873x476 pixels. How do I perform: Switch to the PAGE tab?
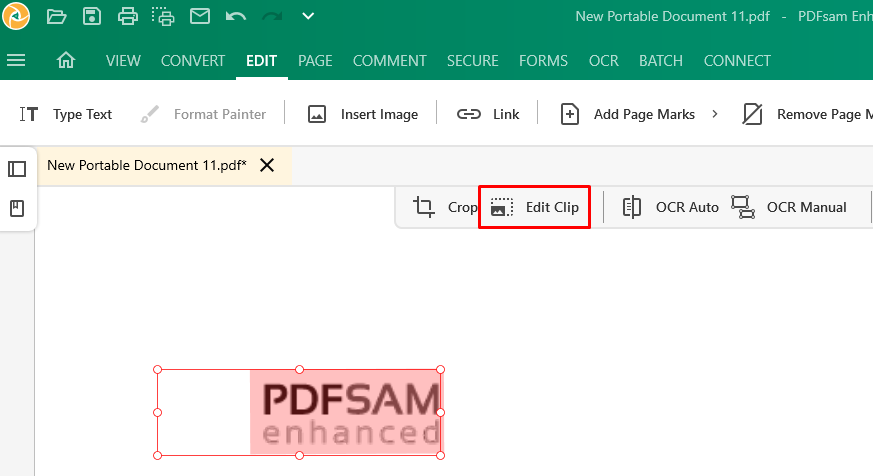(315, 61)
